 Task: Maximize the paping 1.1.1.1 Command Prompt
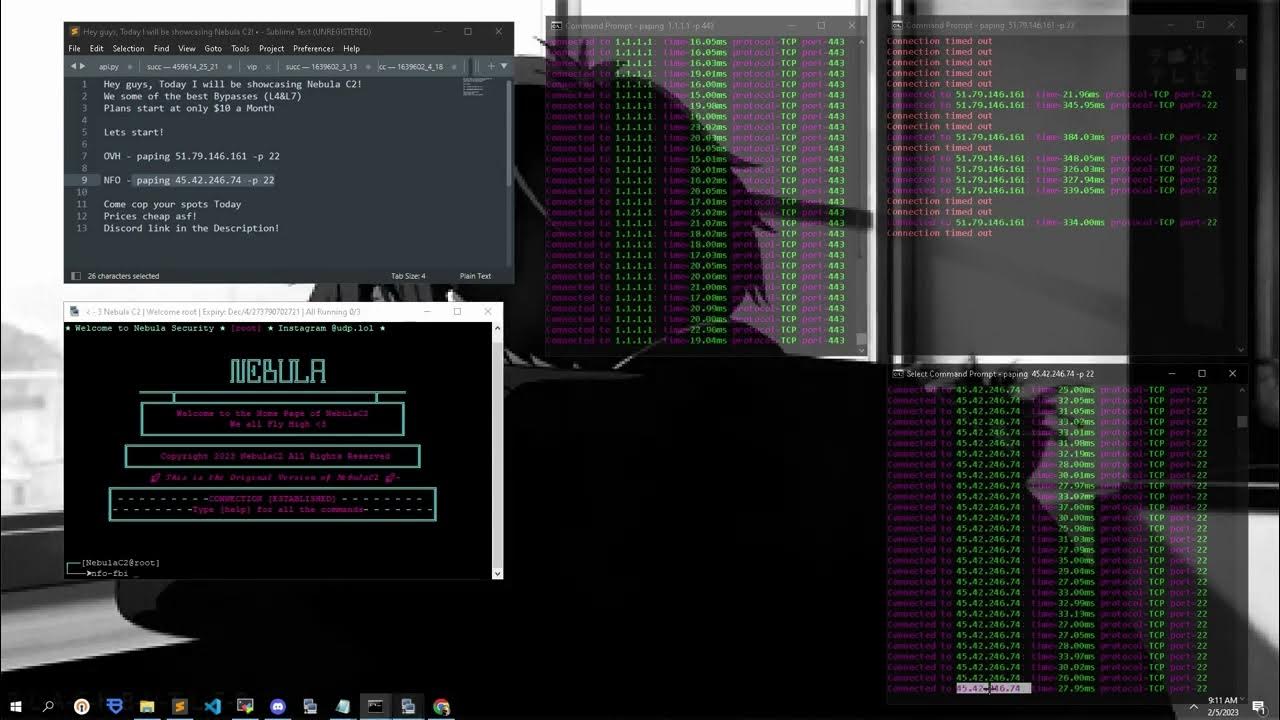(x=821, y=26)
